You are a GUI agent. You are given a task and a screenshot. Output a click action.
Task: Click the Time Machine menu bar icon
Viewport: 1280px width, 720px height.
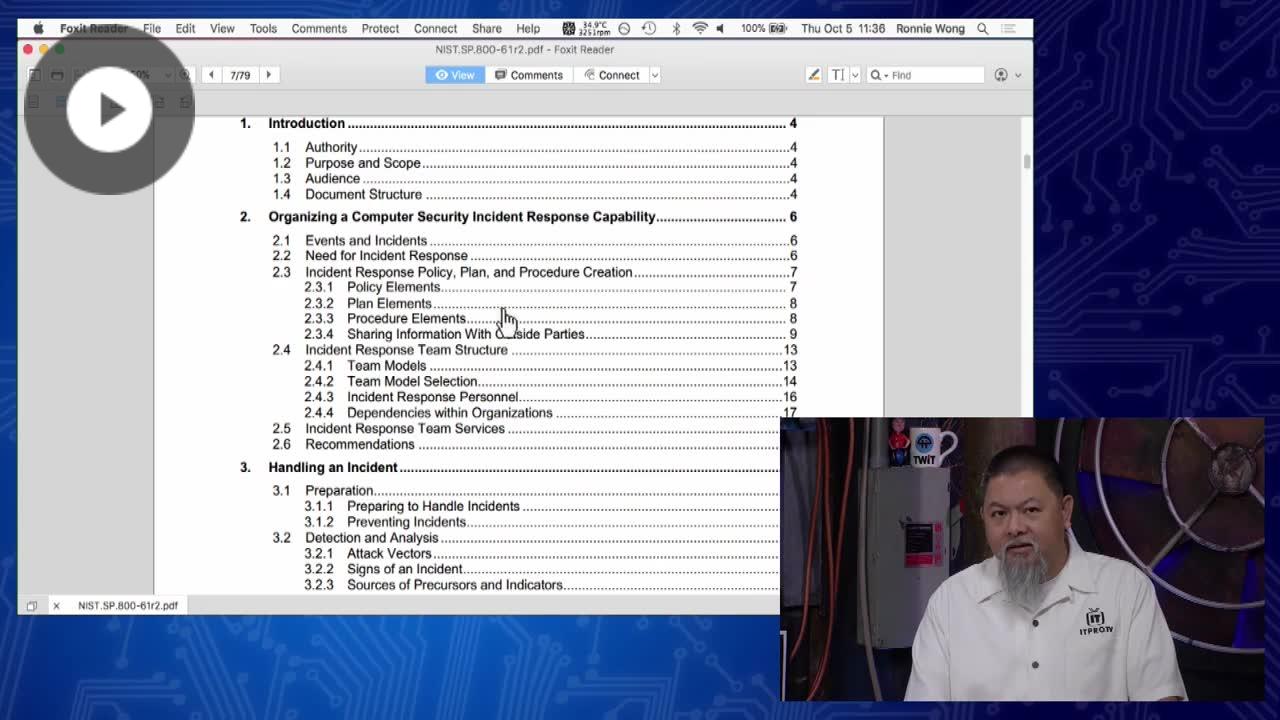pos(649,28)
